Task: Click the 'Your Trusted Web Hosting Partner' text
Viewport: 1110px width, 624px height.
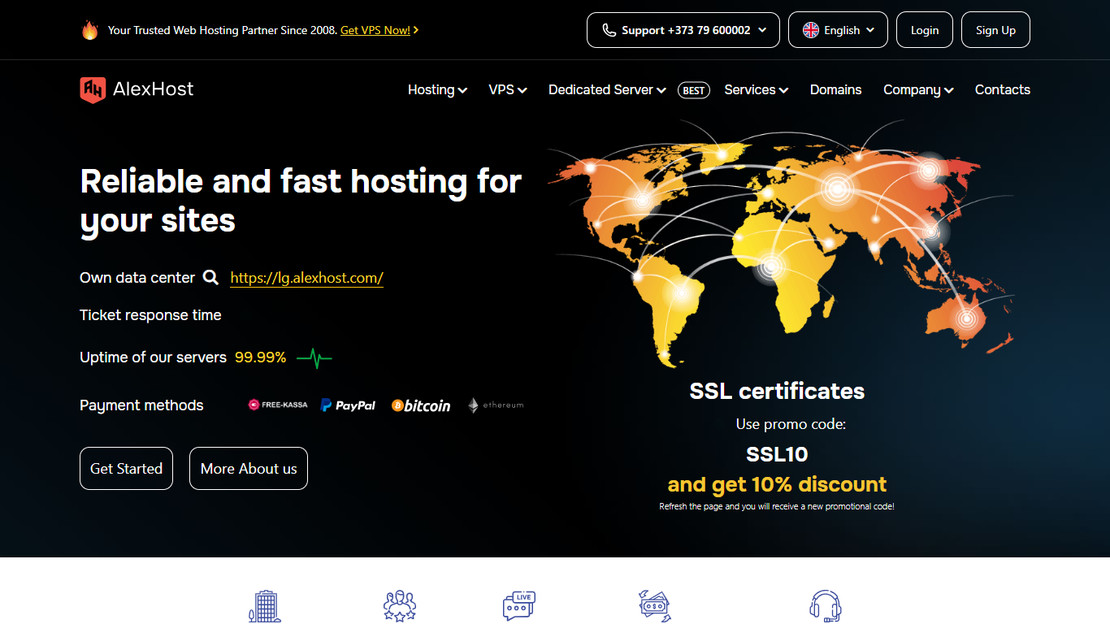Action: [222, 30]
